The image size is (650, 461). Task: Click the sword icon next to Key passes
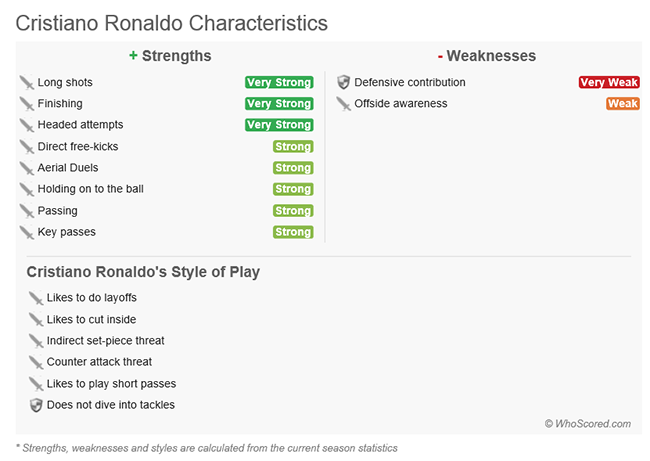(x=27, y=232)
